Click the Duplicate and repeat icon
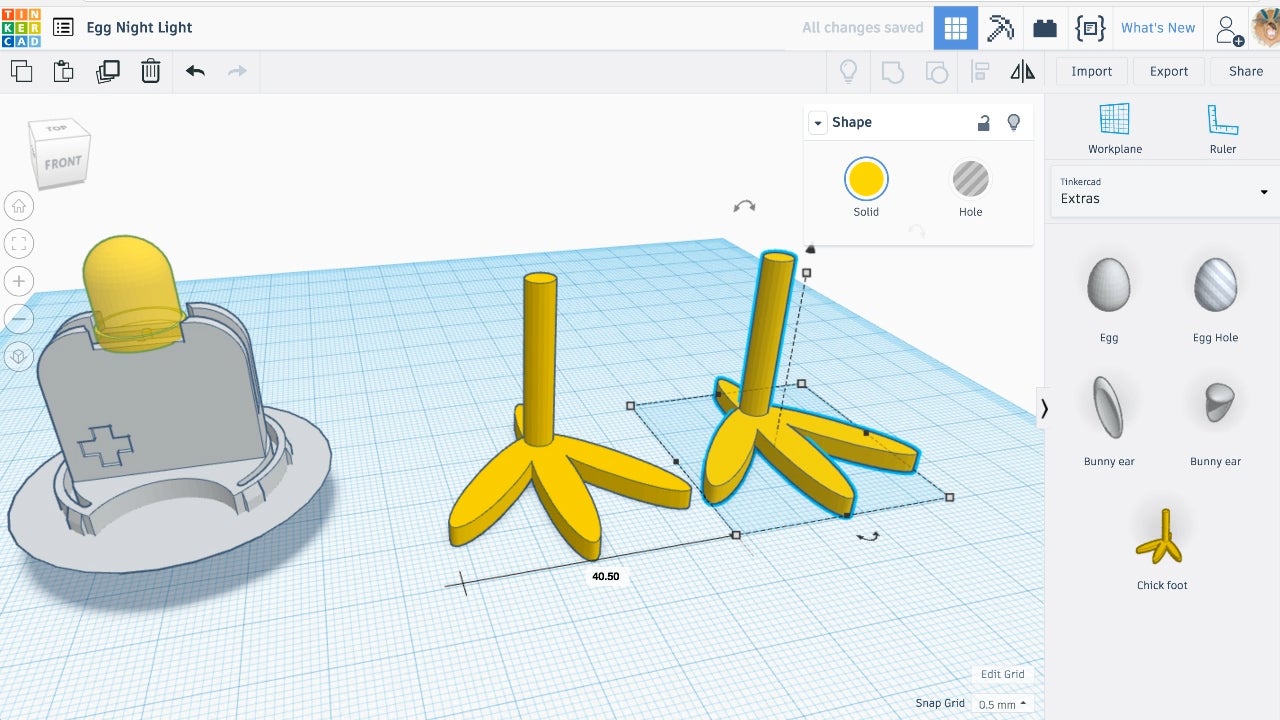The height and width of the screenshot is (720, 1280). click(108, 71)
